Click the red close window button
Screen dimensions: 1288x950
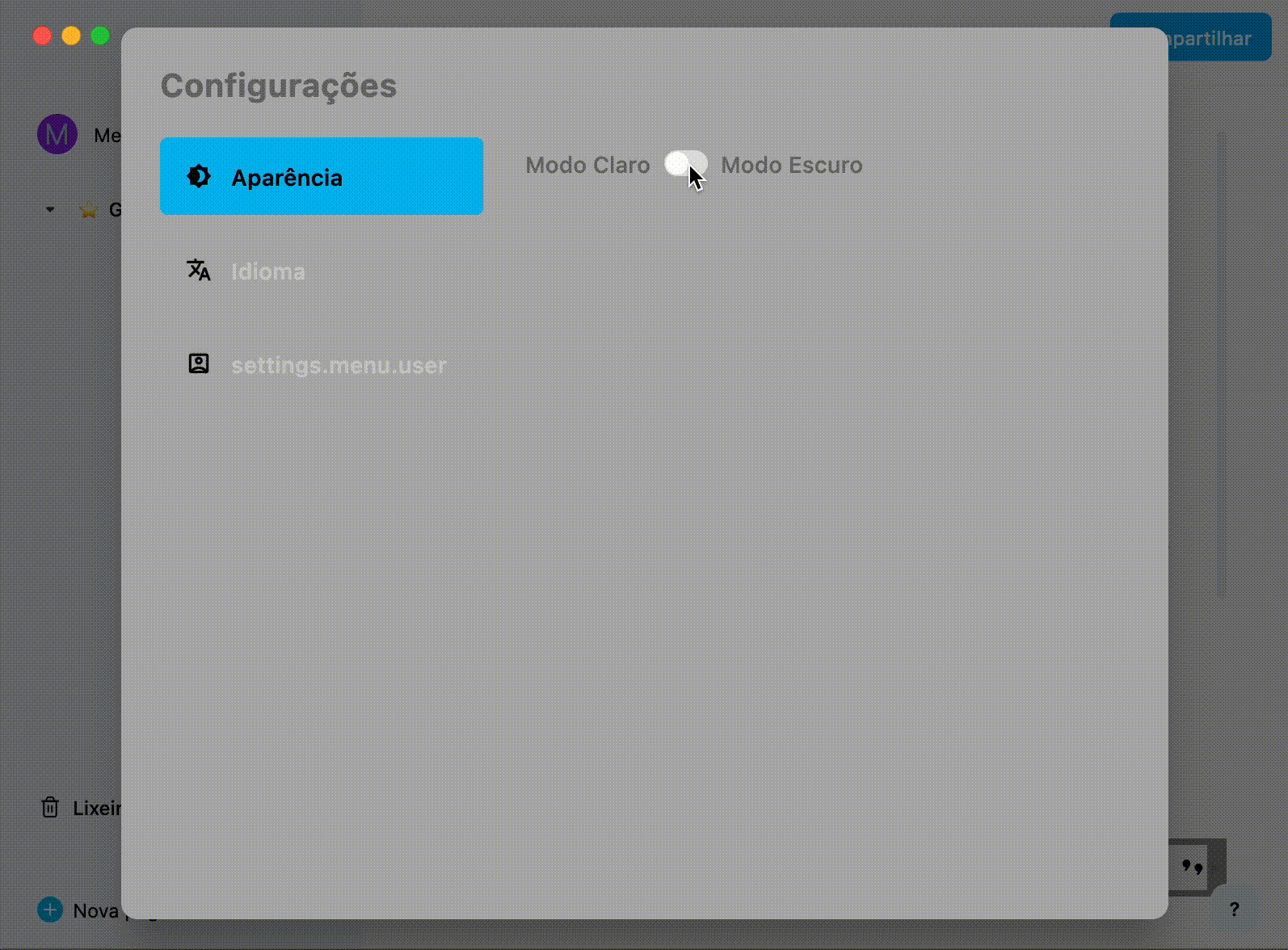pyautogui.click(x=42, y=36)
